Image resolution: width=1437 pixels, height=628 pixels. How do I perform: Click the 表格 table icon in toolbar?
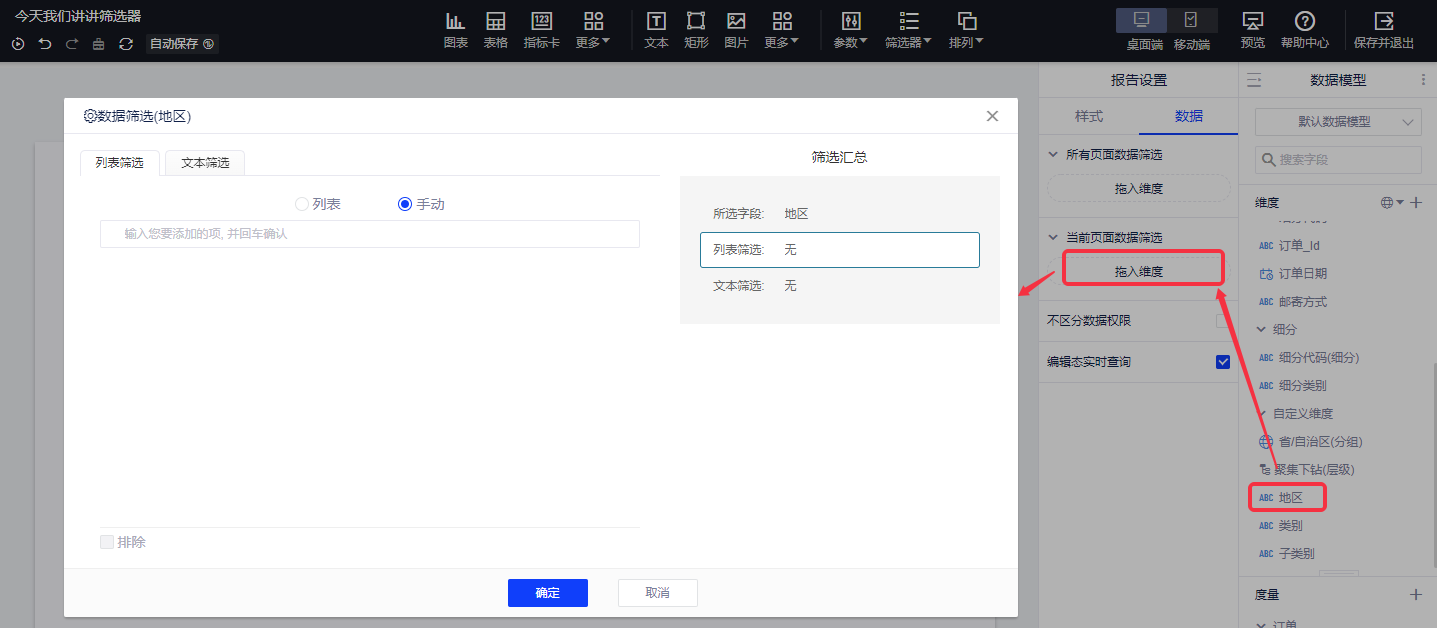tap(495, 22)
